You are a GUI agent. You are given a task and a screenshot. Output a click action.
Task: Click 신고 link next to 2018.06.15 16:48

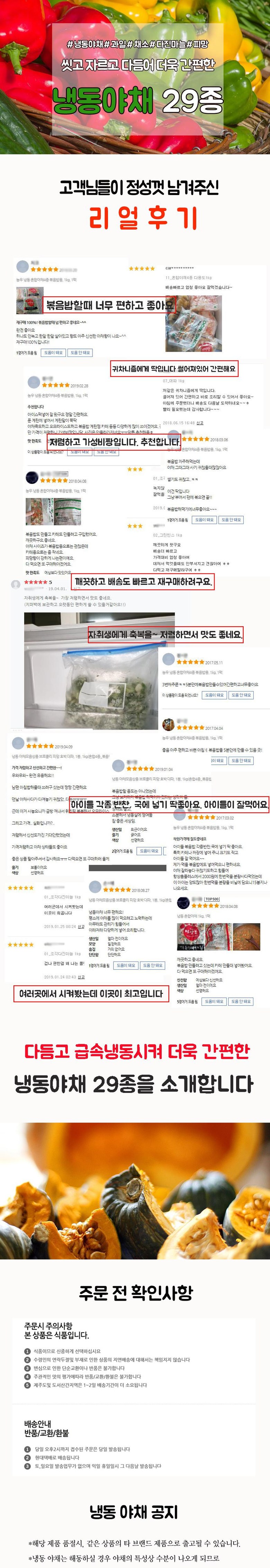200,423
